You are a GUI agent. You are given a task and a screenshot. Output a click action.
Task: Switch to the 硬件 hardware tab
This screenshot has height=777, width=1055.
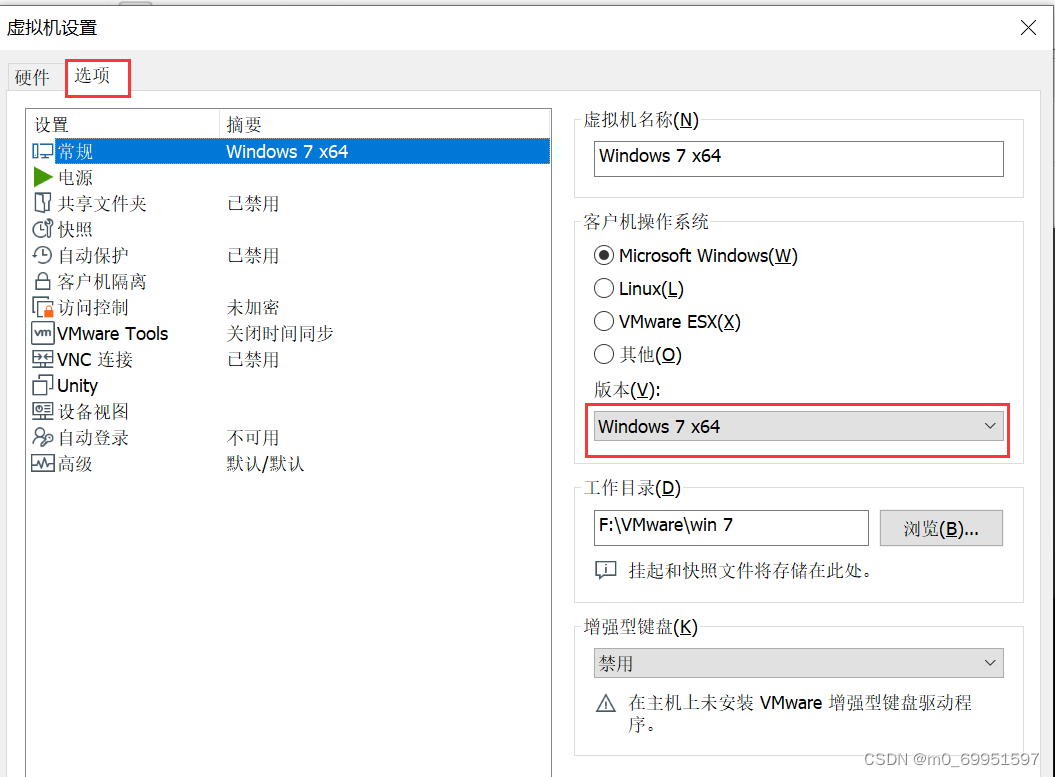(x=32, y=77)
